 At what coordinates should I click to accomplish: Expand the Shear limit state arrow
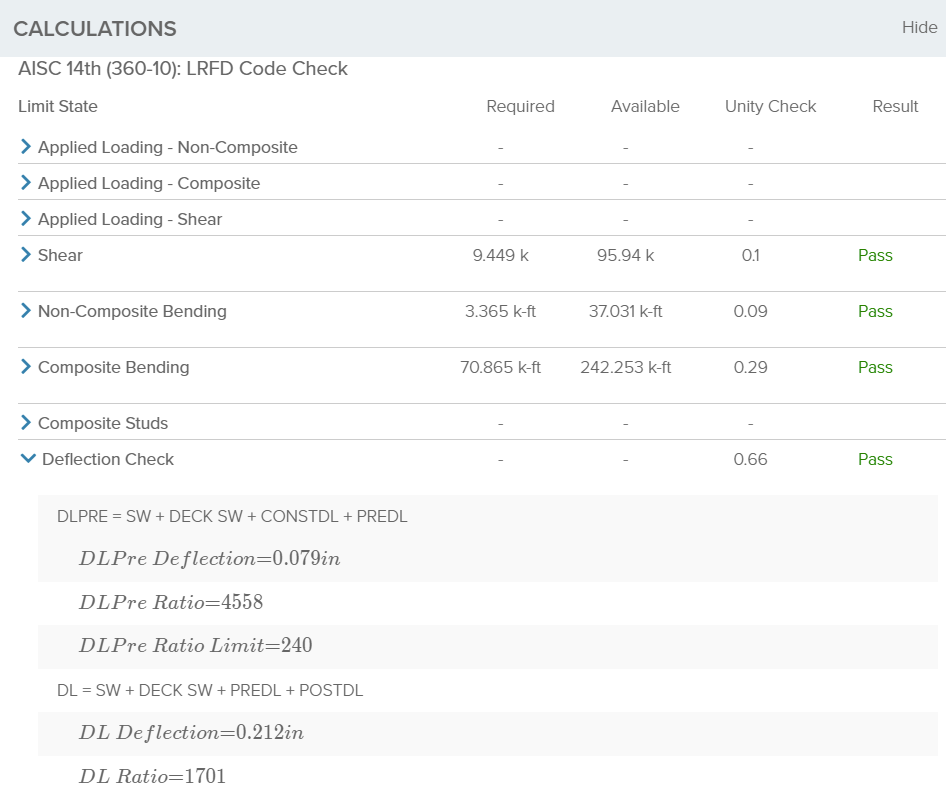coord(26,255)
